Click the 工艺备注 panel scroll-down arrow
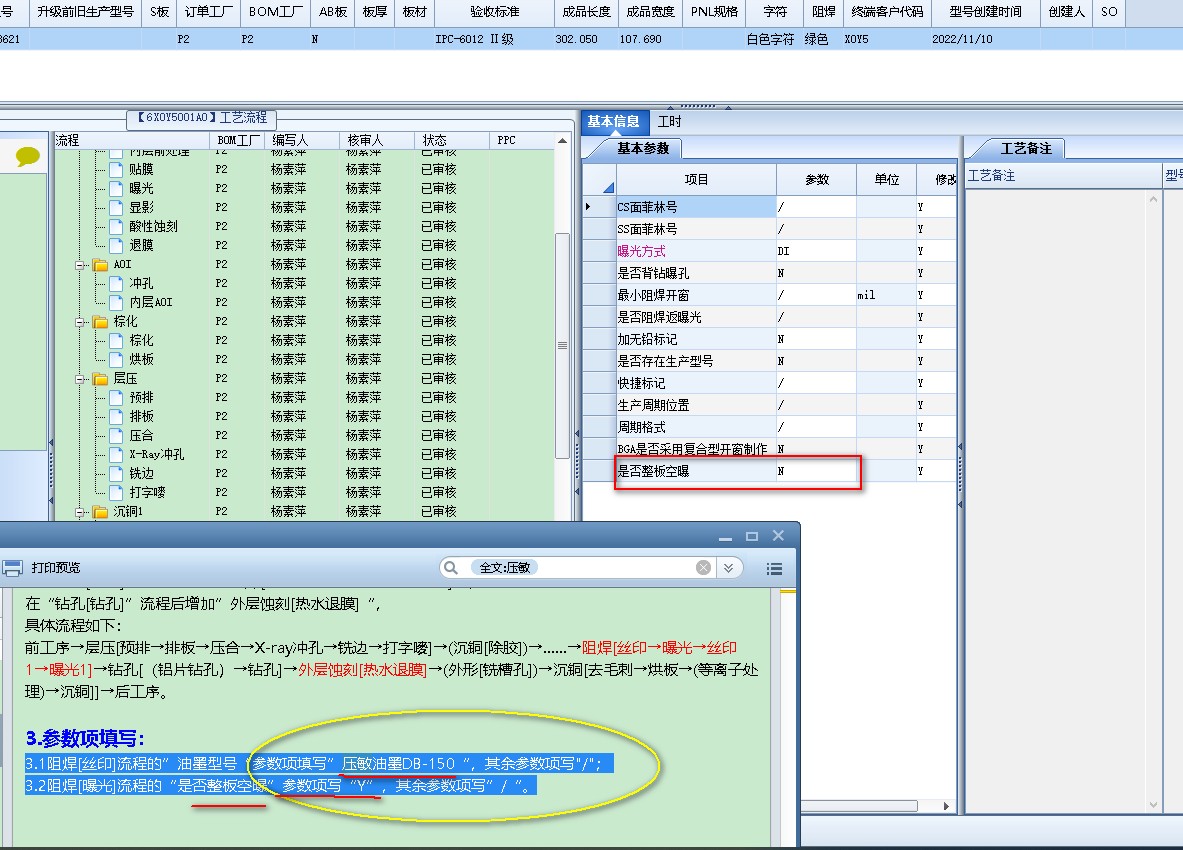This screenshot has height=850, width=1183. [x=1153, y=805]
